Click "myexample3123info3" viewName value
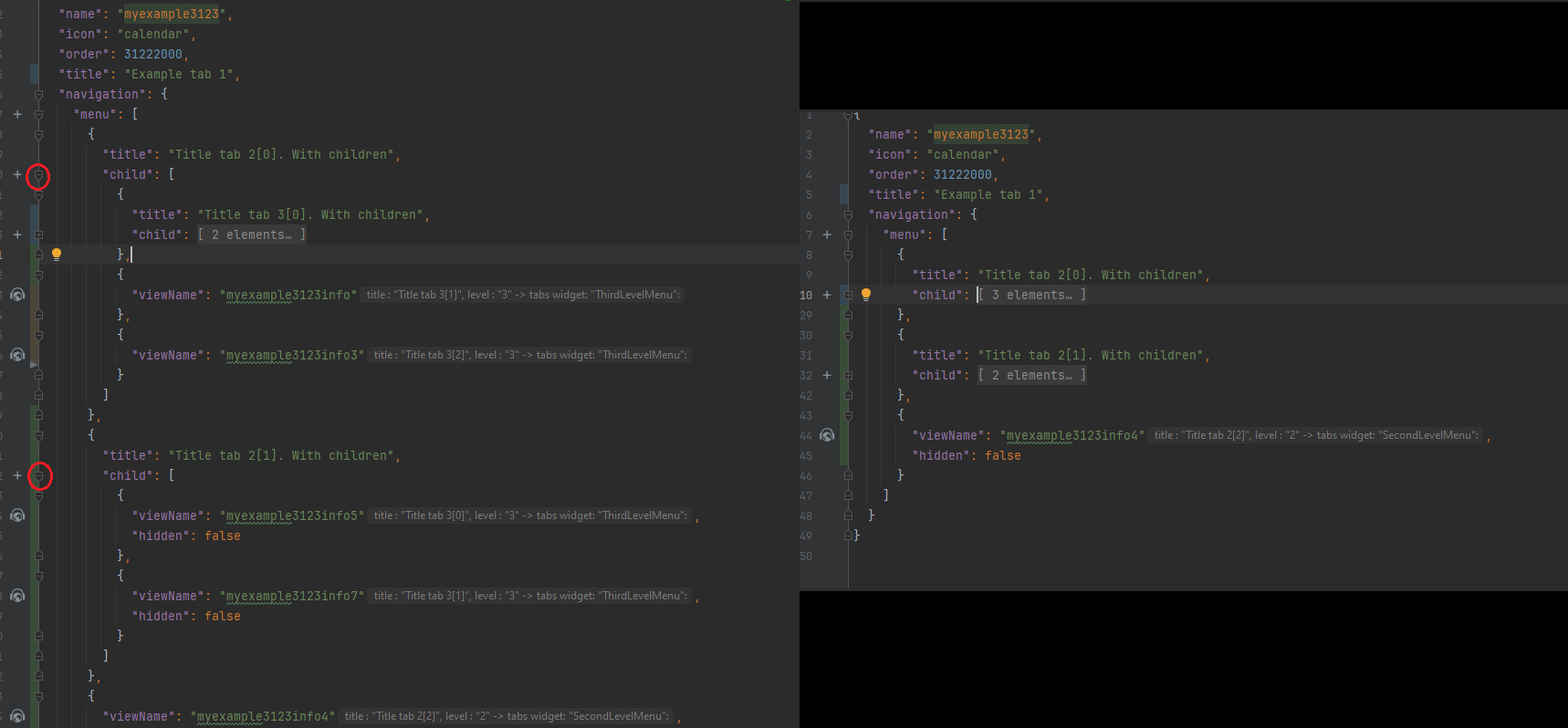Screen dimensions: 1568x728 (292, 355)
